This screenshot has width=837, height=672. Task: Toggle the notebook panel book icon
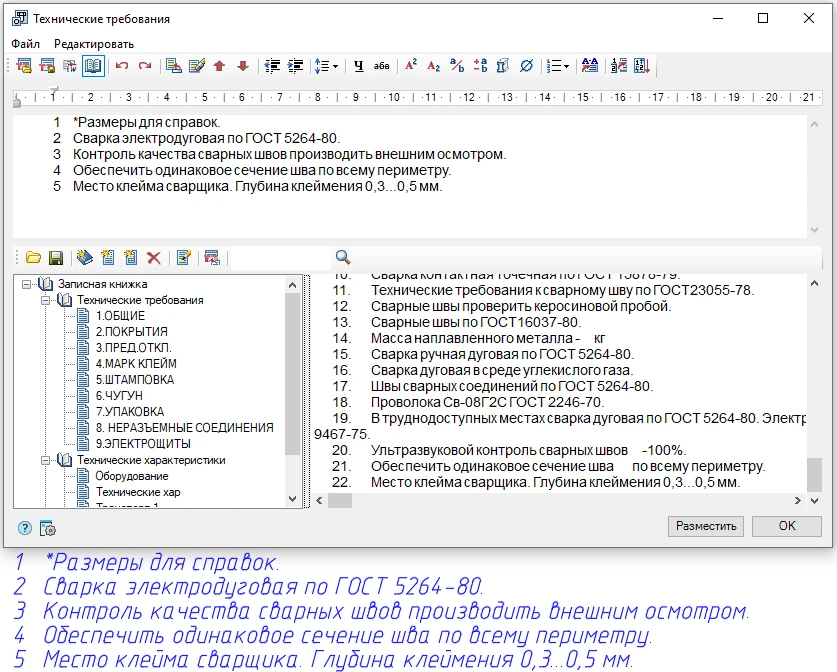pyautogui.click(x=93, y=66)
